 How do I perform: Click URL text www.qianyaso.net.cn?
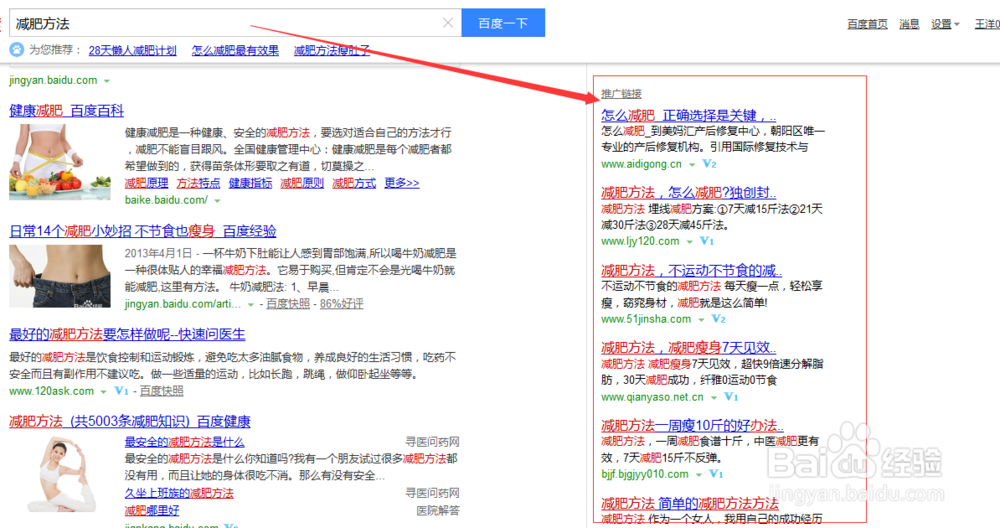coord(652,397)
